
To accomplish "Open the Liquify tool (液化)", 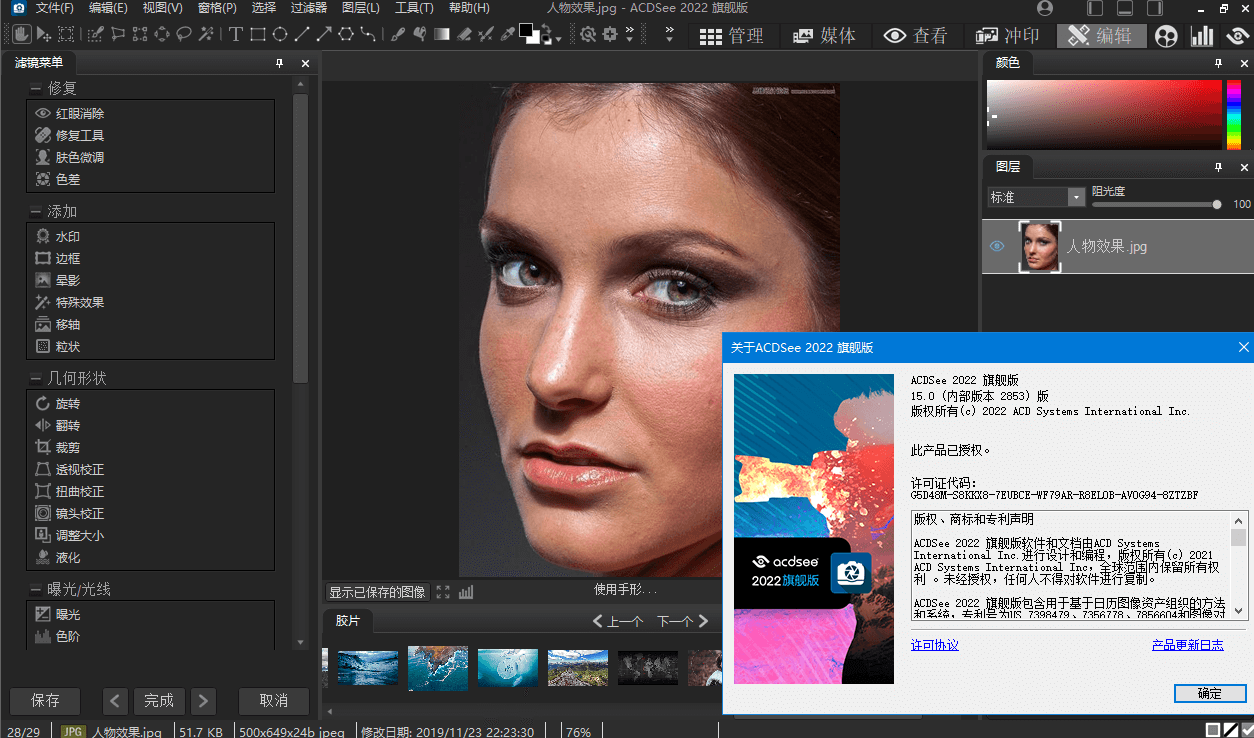I will pyautogui.click(x=67, y=557).
